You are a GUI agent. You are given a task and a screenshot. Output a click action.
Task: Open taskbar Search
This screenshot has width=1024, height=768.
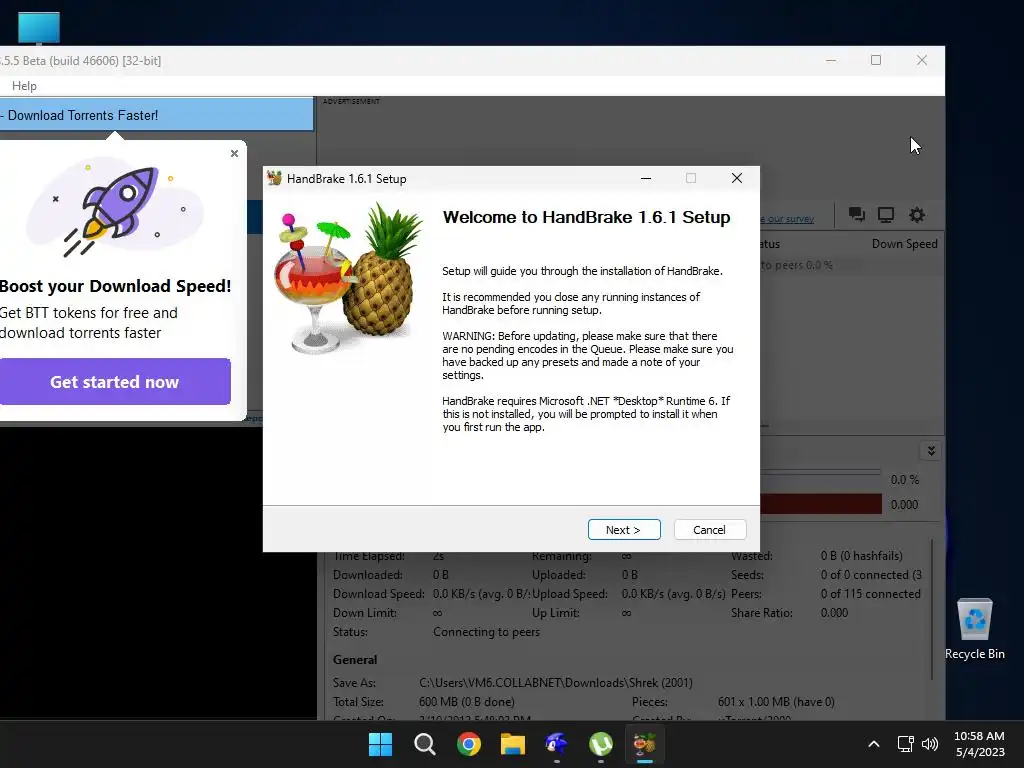(x=424, y=744)
